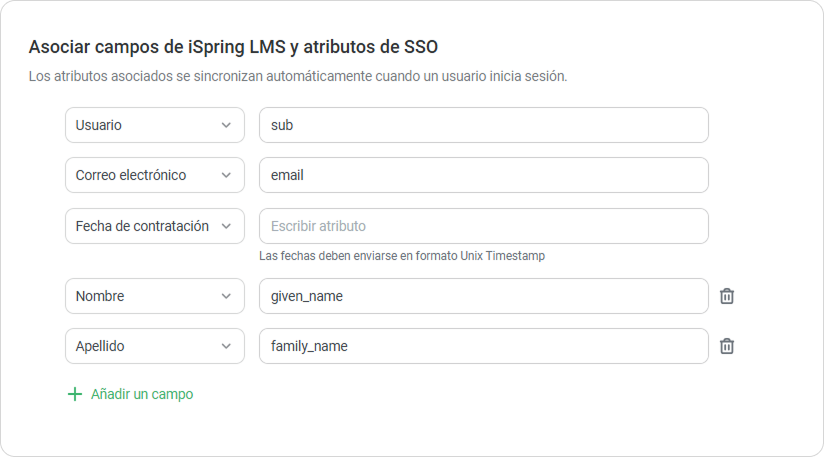The width and height of the screenshot is (824, 457).
Task: Expand the Correo electrónico dropdown
Action: point(155,175)
